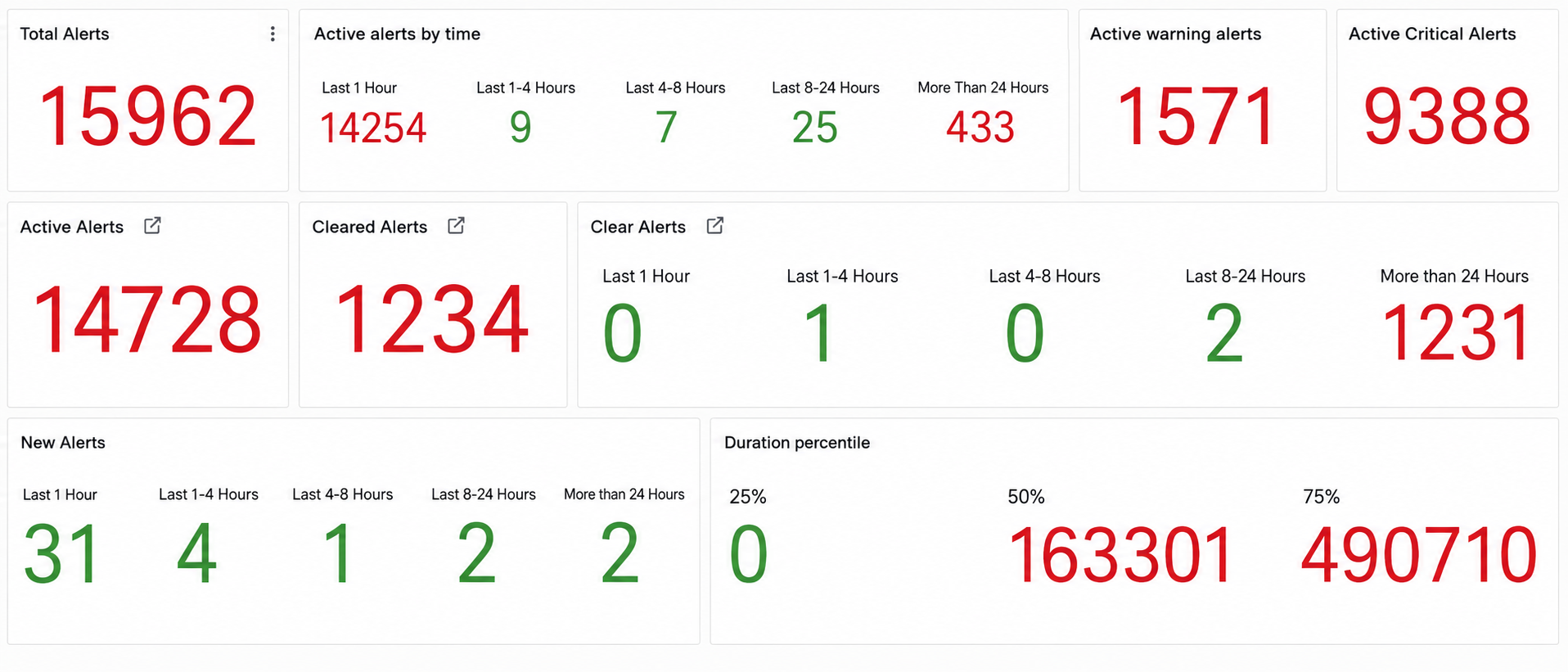Click the 'Active Critical Alerts' panel title
Image resolution: width=1568 pixels, height=672 pixels.
1432,34
